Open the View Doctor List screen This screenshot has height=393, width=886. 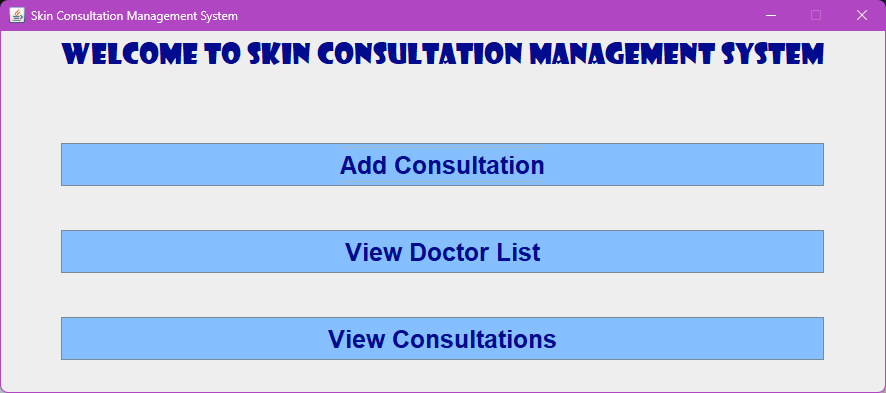[442, 251]
